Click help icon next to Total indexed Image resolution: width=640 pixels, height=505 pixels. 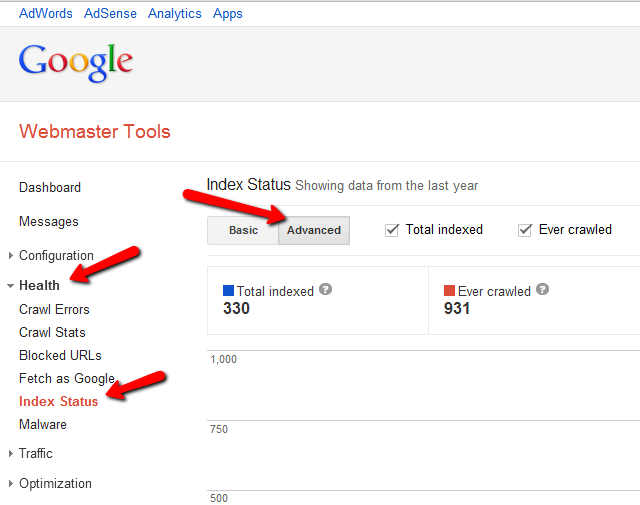pyautogui.click(x=325, y=289)
